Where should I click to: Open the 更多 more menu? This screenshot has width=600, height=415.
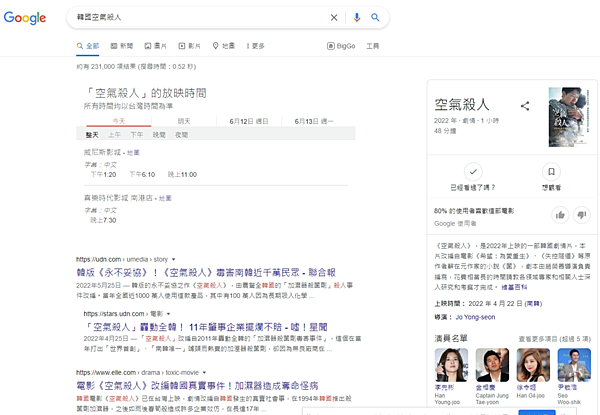point(256,46)
